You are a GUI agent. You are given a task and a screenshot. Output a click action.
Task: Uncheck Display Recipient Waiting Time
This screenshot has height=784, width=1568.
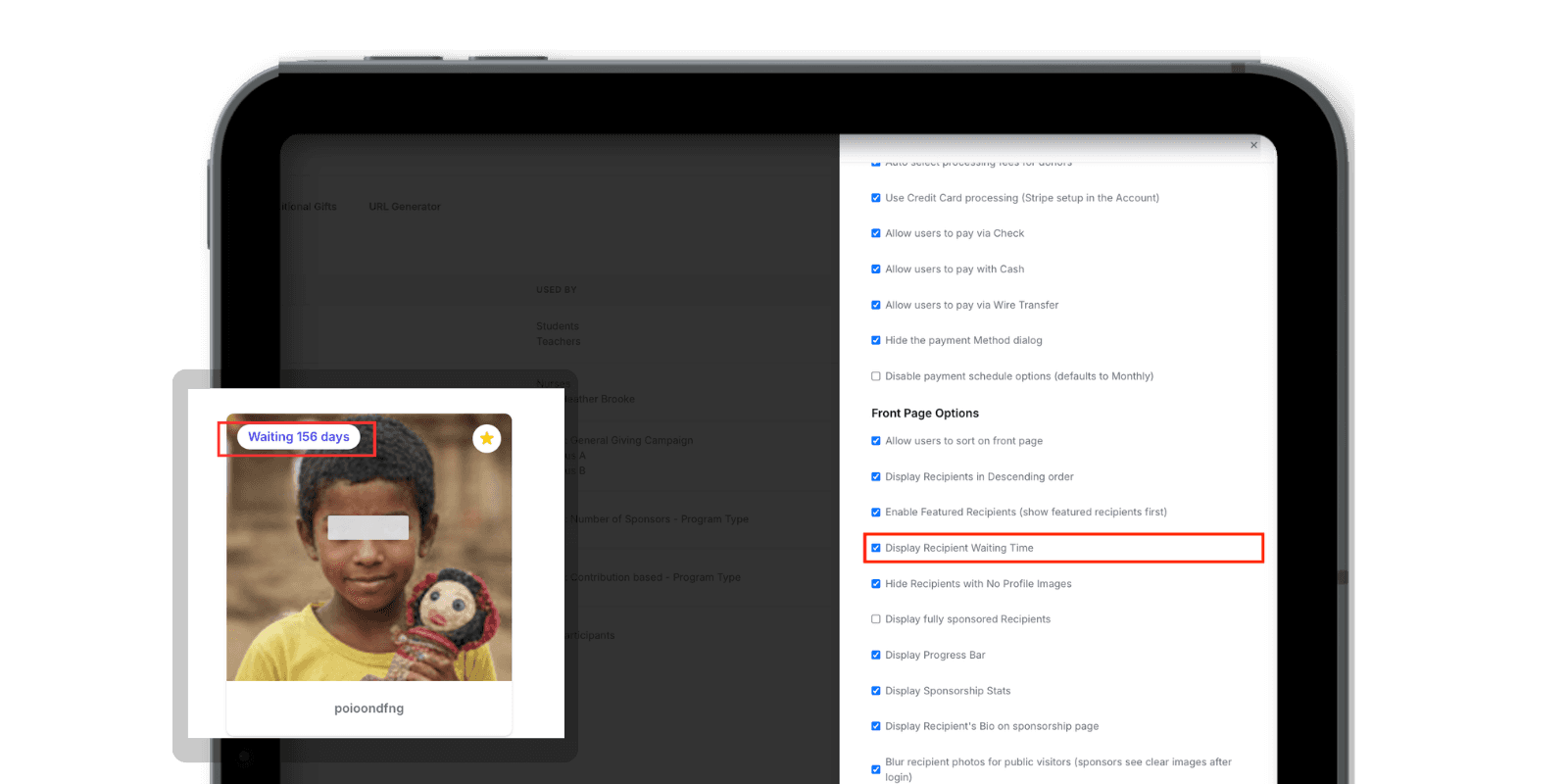click(x=876, y=548)
